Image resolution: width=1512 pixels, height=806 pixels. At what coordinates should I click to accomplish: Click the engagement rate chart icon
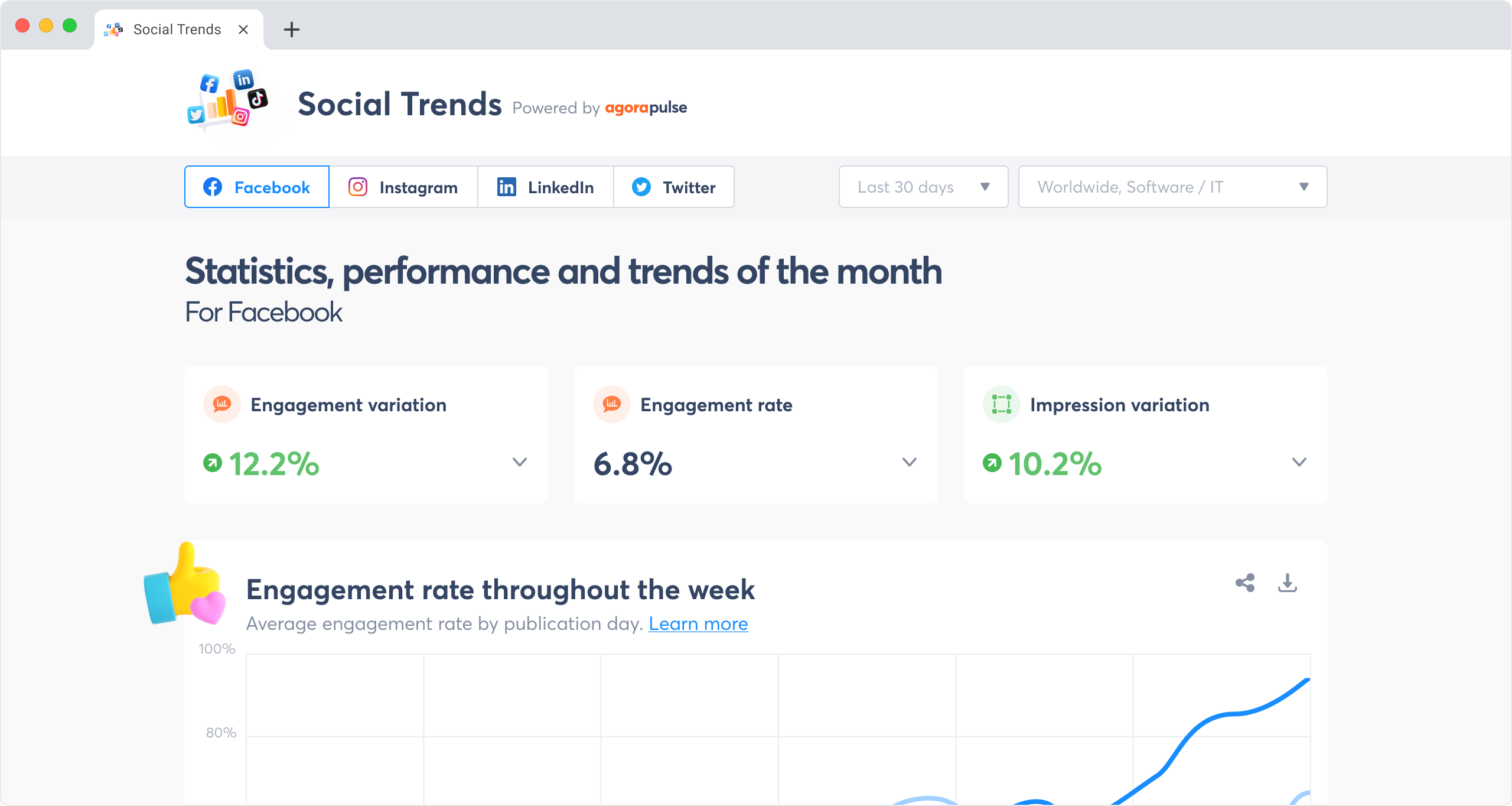(x=611, y=404)
